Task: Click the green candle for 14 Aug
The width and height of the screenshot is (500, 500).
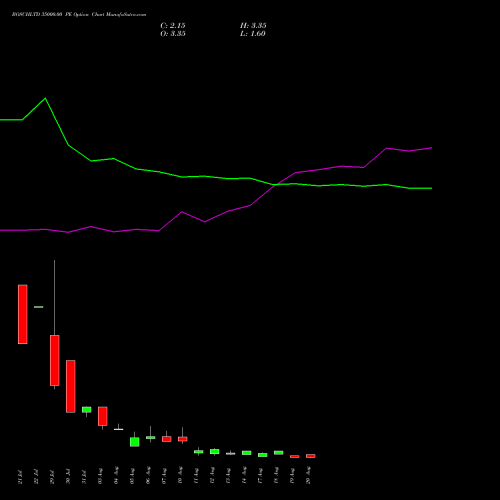Action: 247,453
